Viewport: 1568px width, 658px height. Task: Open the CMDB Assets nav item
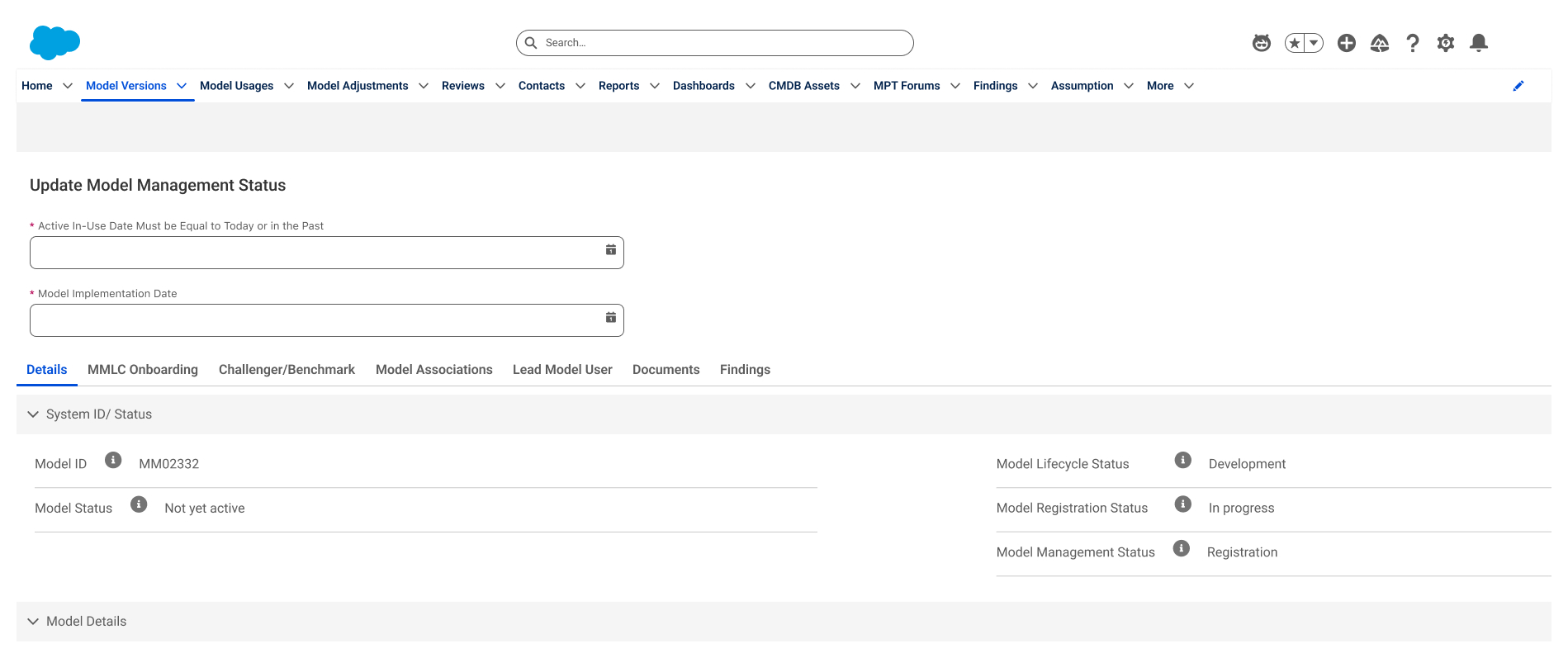click(x=804, y=86)
